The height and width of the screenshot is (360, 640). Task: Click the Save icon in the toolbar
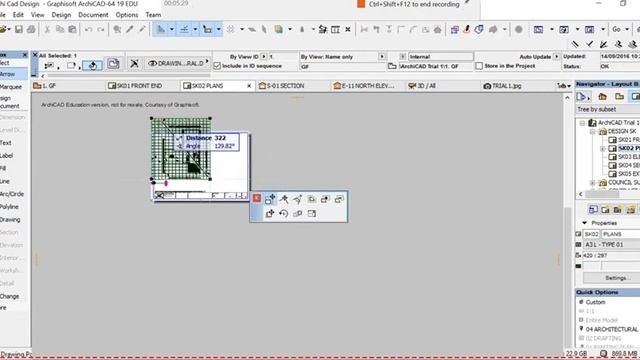click(18, 29)
